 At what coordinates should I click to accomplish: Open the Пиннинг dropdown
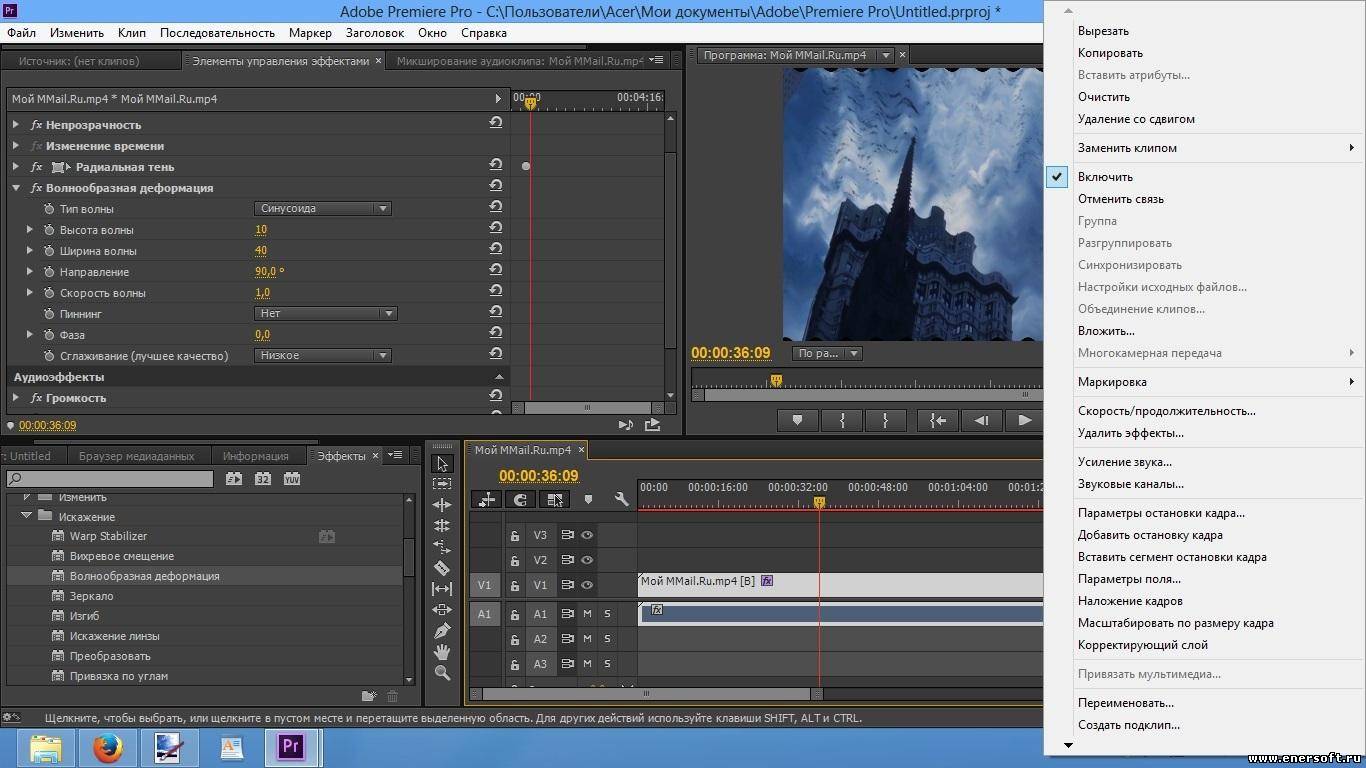coord(326,314)
